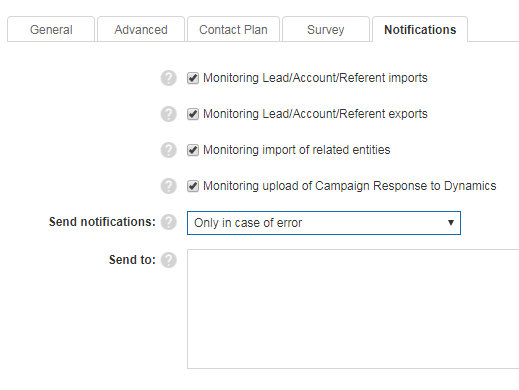Click the Send to help icon

click(x=169, y=260)
